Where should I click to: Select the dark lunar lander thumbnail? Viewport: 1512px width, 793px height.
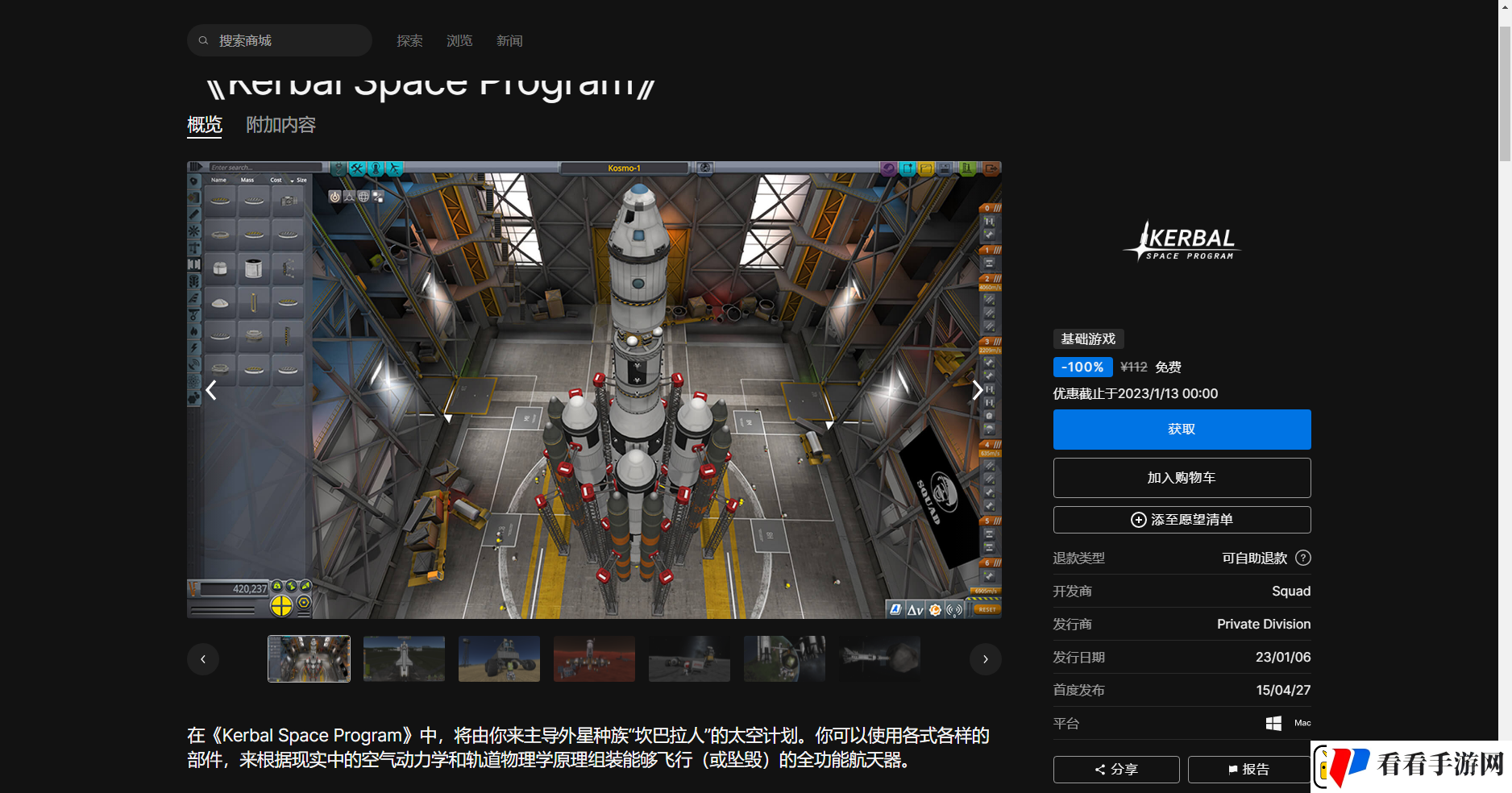click(689, 658)
